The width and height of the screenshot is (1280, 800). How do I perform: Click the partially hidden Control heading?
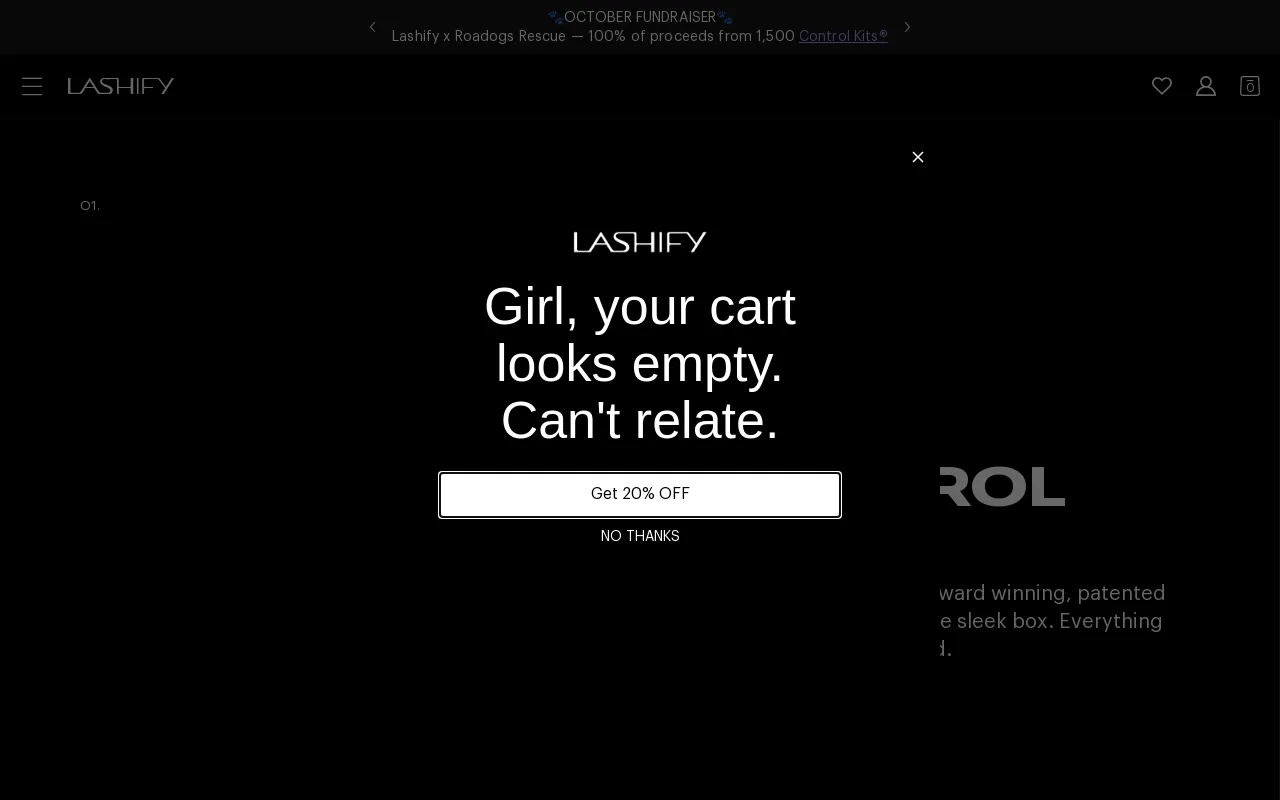point(1002,487)
